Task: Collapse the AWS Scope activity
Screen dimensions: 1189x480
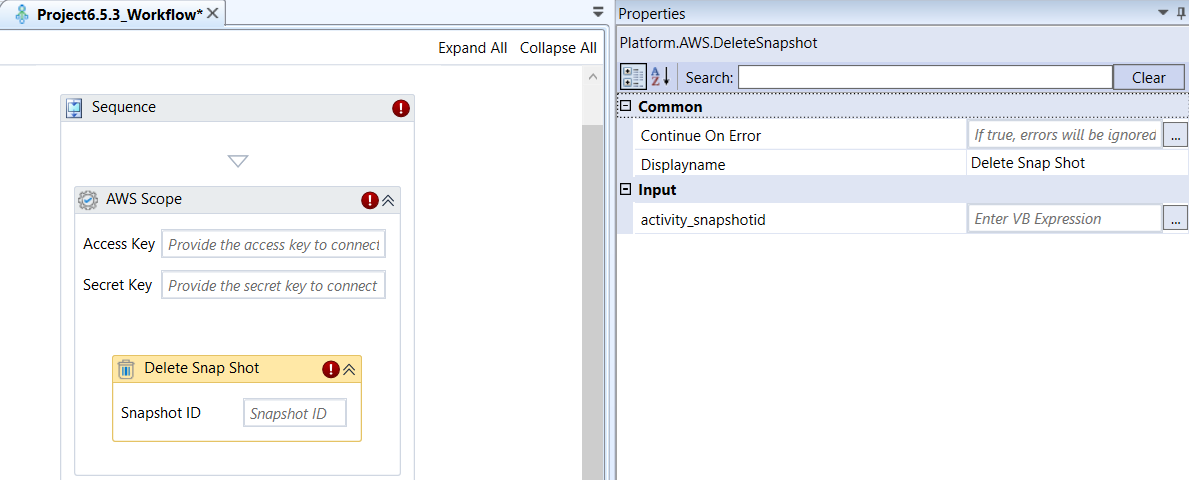Action: click(x=388, y=200)
